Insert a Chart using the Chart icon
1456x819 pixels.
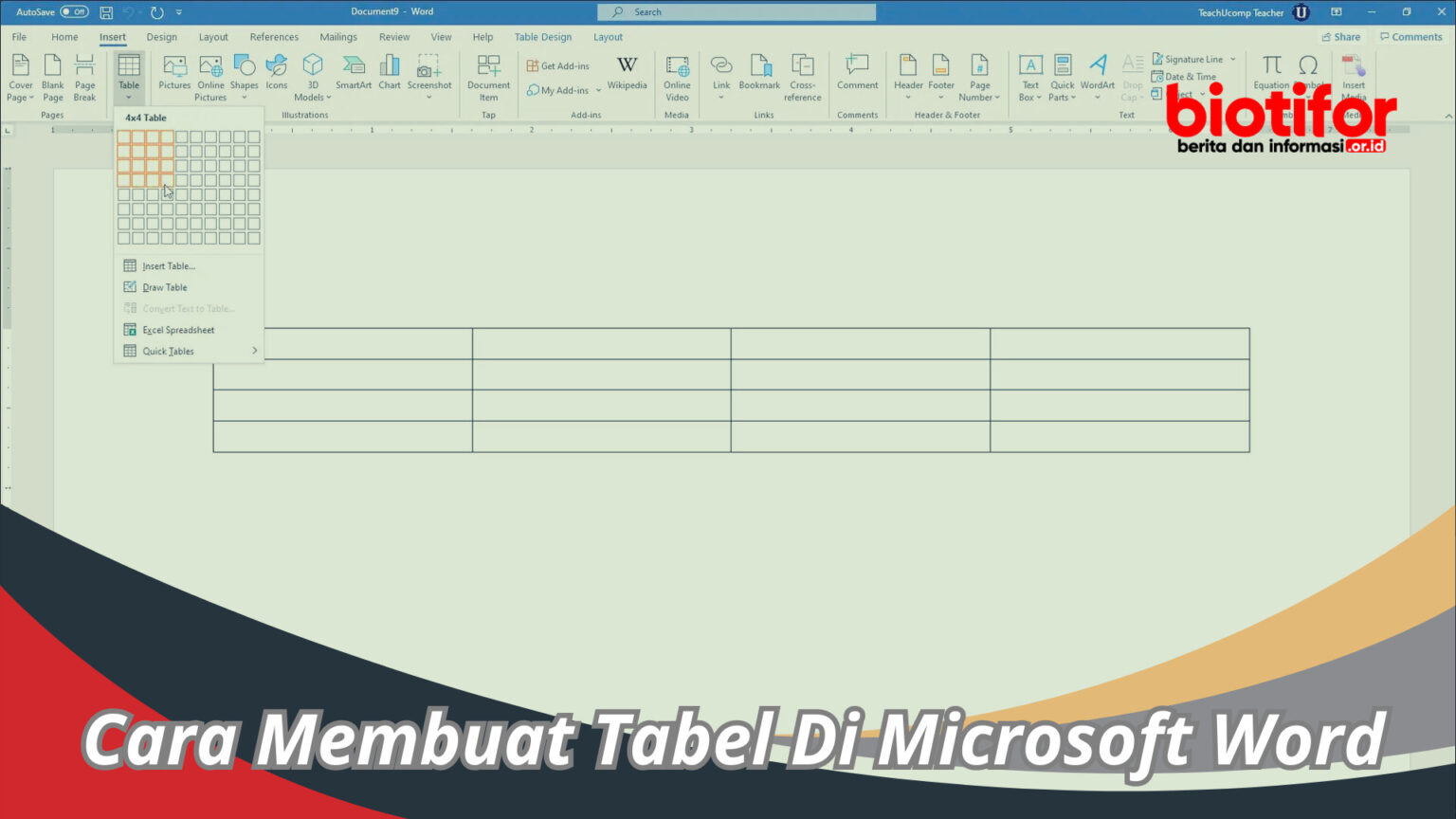tap(389, 76)
